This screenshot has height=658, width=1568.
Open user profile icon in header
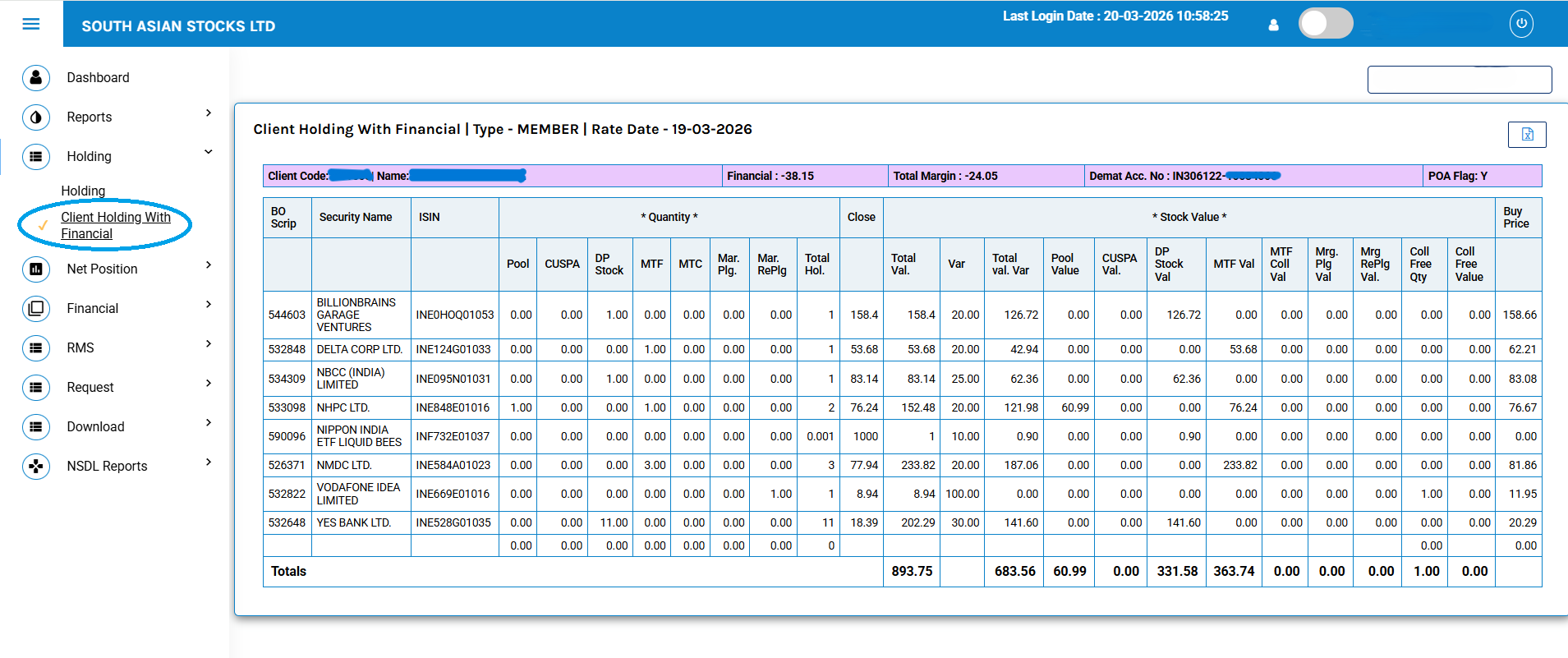tap(1273, 25)
